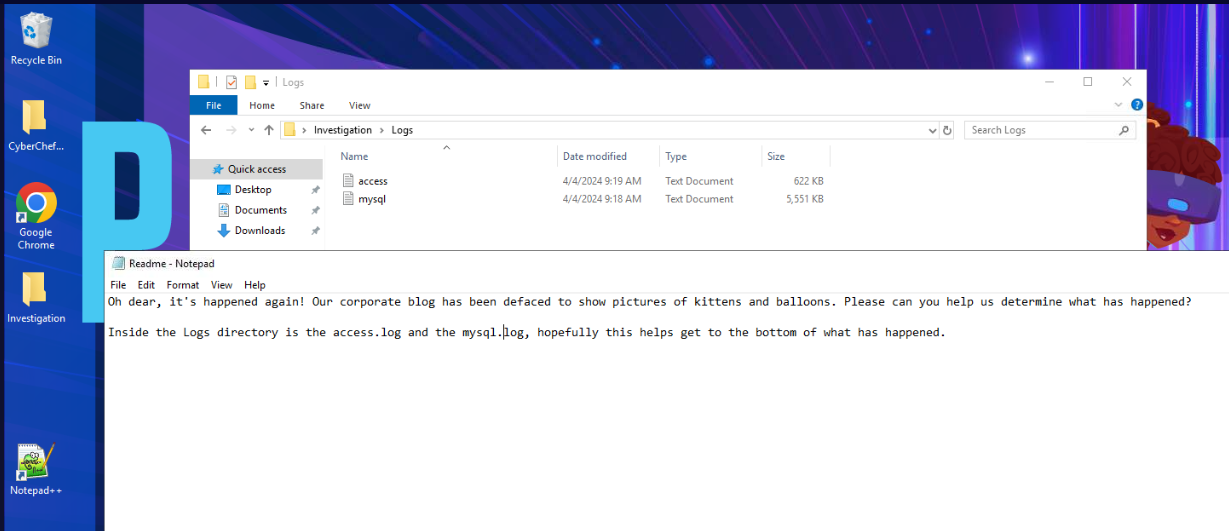This screenshot has width=1229, height=531.
Task: Click the Logs breadcrumb segment
Action: click(402, 130)
